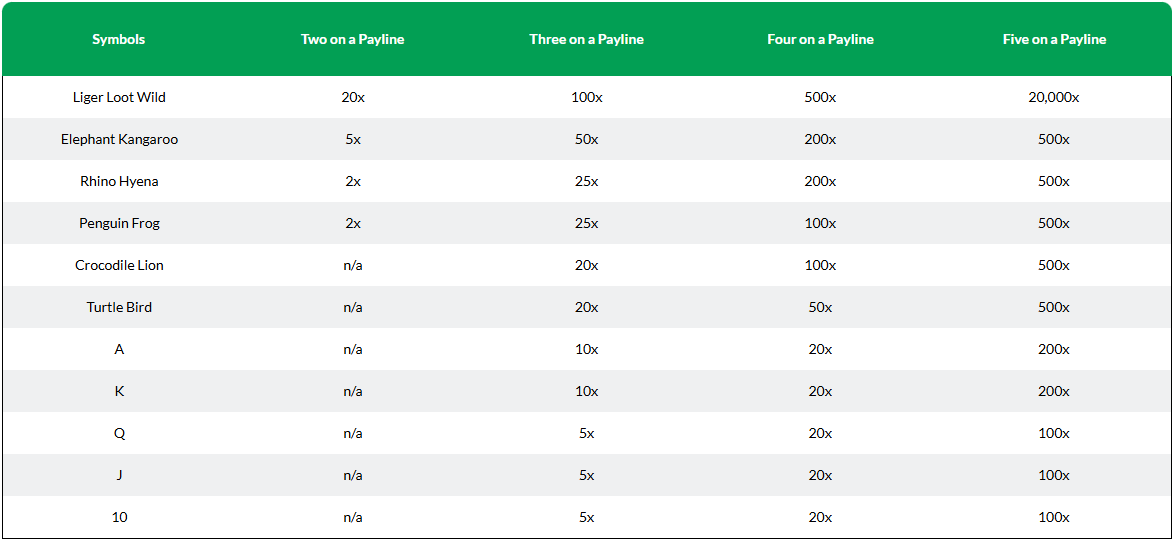Click the J symbol row label

(x=119, y=475)
